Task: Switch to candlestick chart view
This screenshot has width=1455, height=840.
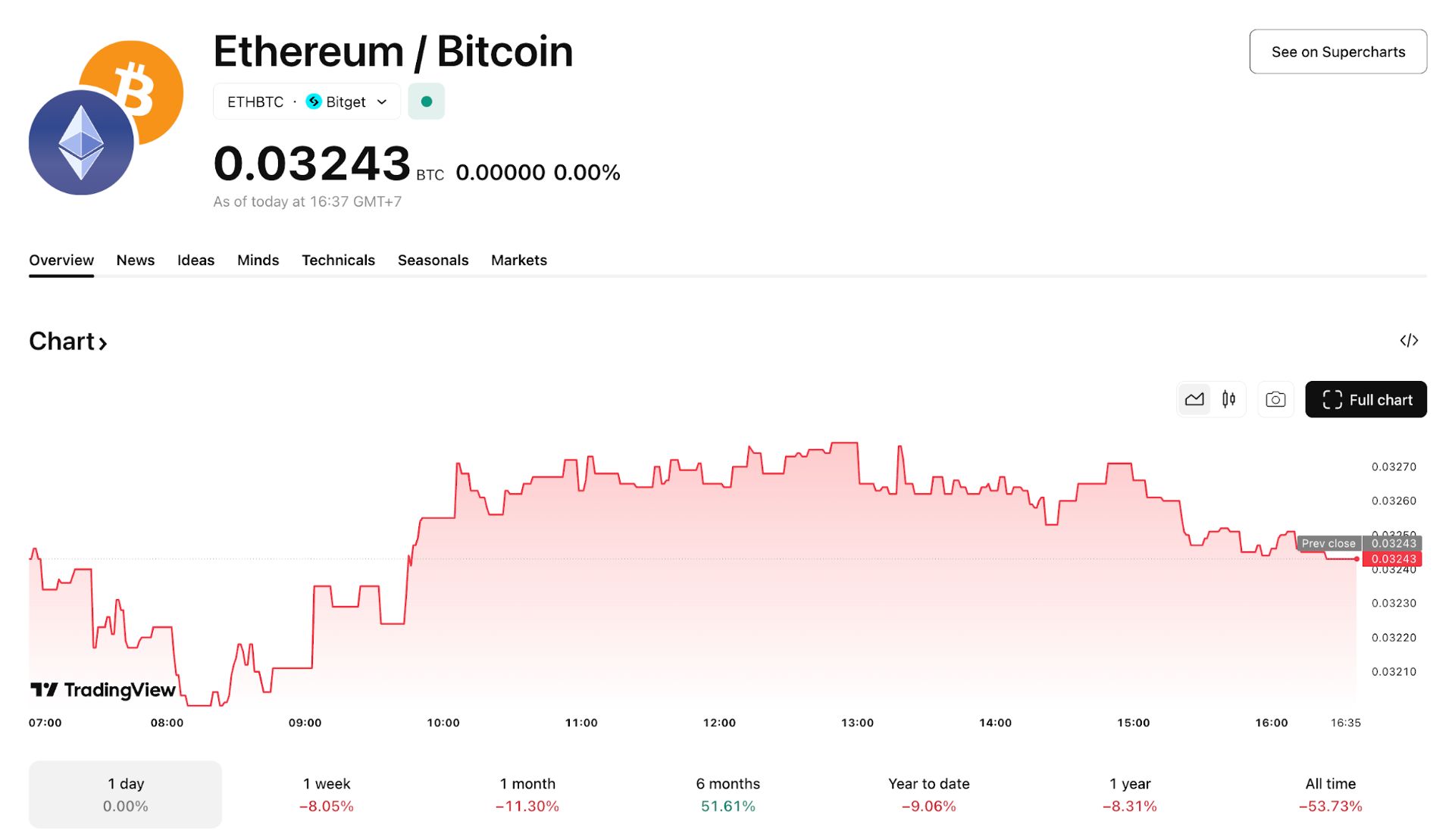Action: (1228, 399)
